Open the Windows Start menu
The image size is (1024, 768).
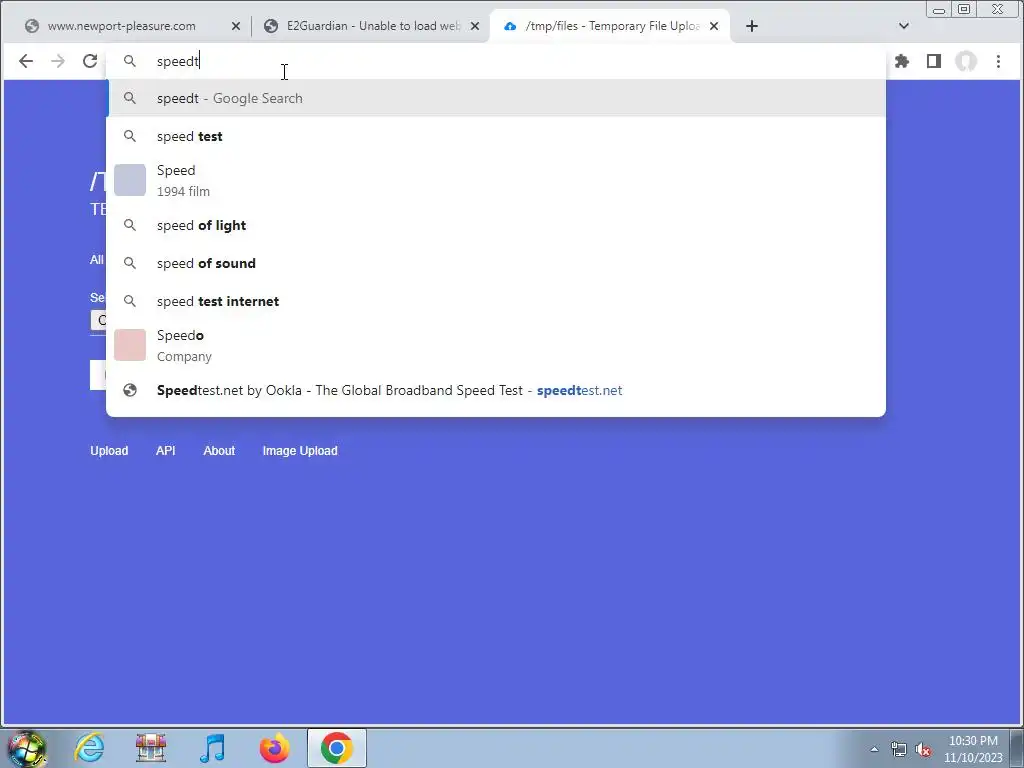pos(27,748)
